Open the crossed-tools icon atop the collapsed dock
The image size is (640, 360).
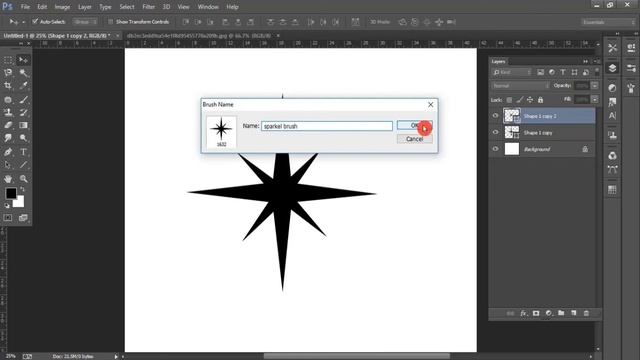(x=612, y=48)
